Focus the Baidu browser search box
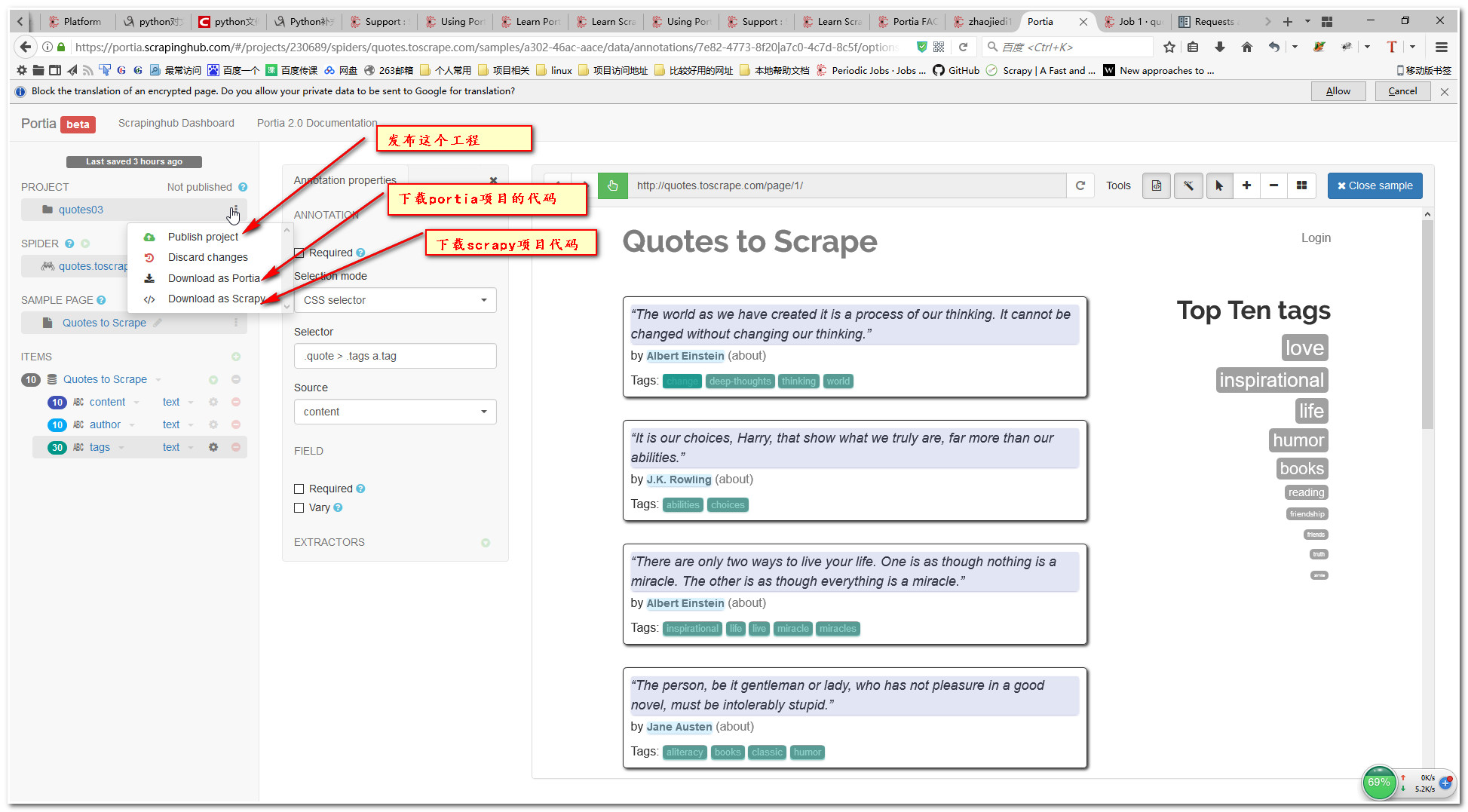This screenshot has height=812, width=1468. pyautogui.click(x=1067, y=47)
